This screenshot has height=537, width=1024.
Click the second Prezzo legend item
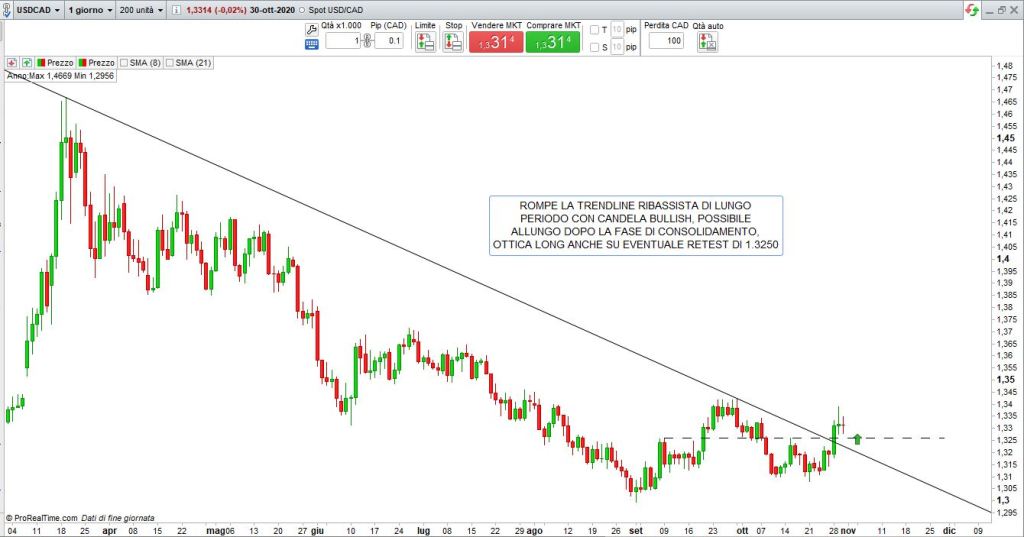coord(97,63)
